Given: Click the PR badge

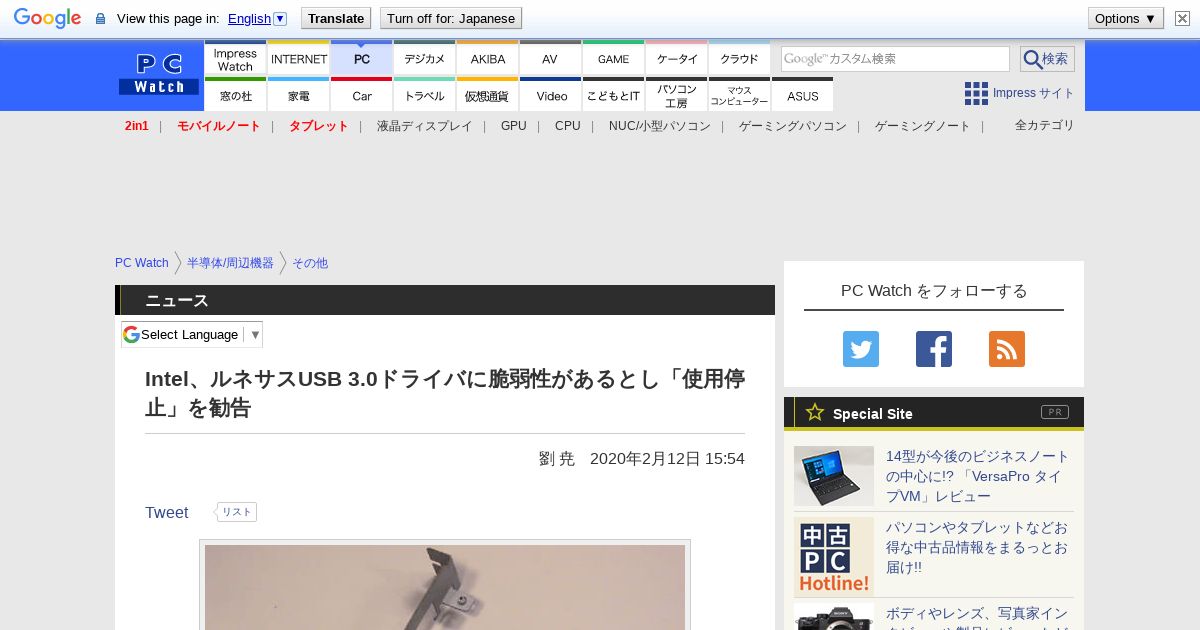Looking at the screenshot, I should coord(1054,412).
